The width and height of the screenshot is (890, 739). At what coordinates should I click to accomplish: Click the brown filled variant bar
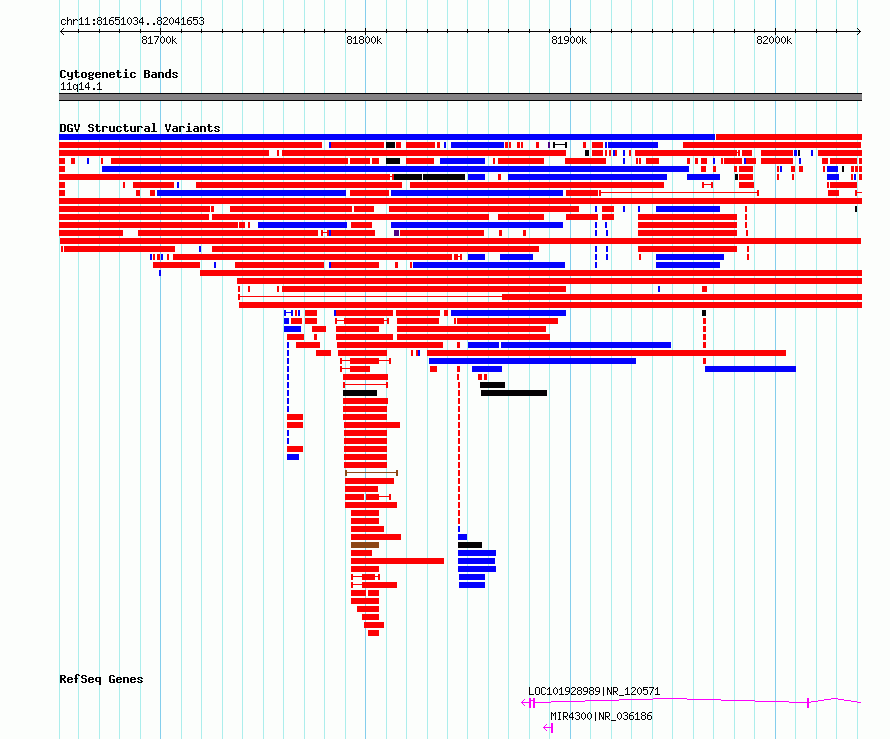tap(365, 545)
